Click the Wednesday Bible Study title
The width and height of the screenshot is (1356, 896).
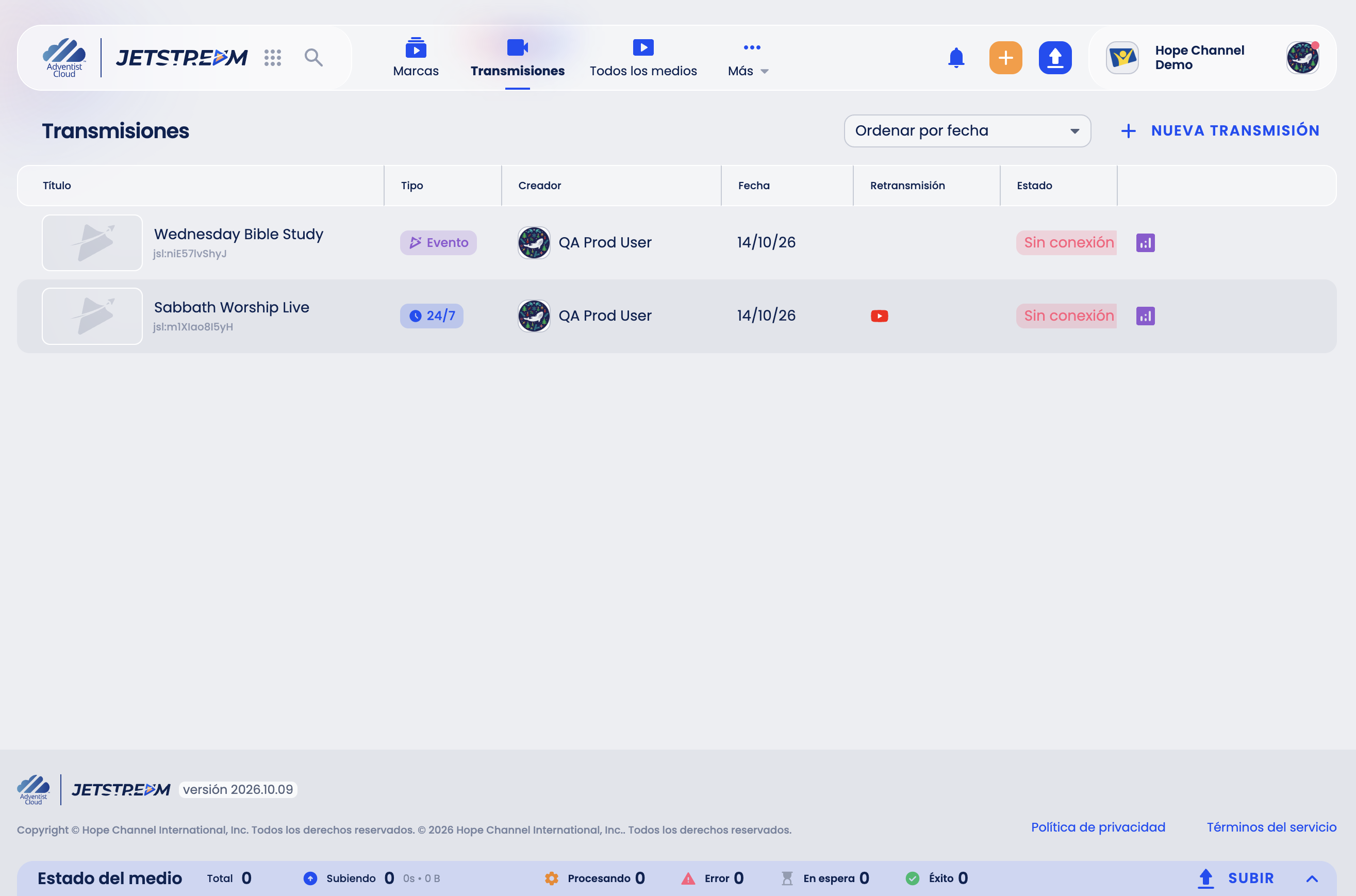tap(238, 234)
